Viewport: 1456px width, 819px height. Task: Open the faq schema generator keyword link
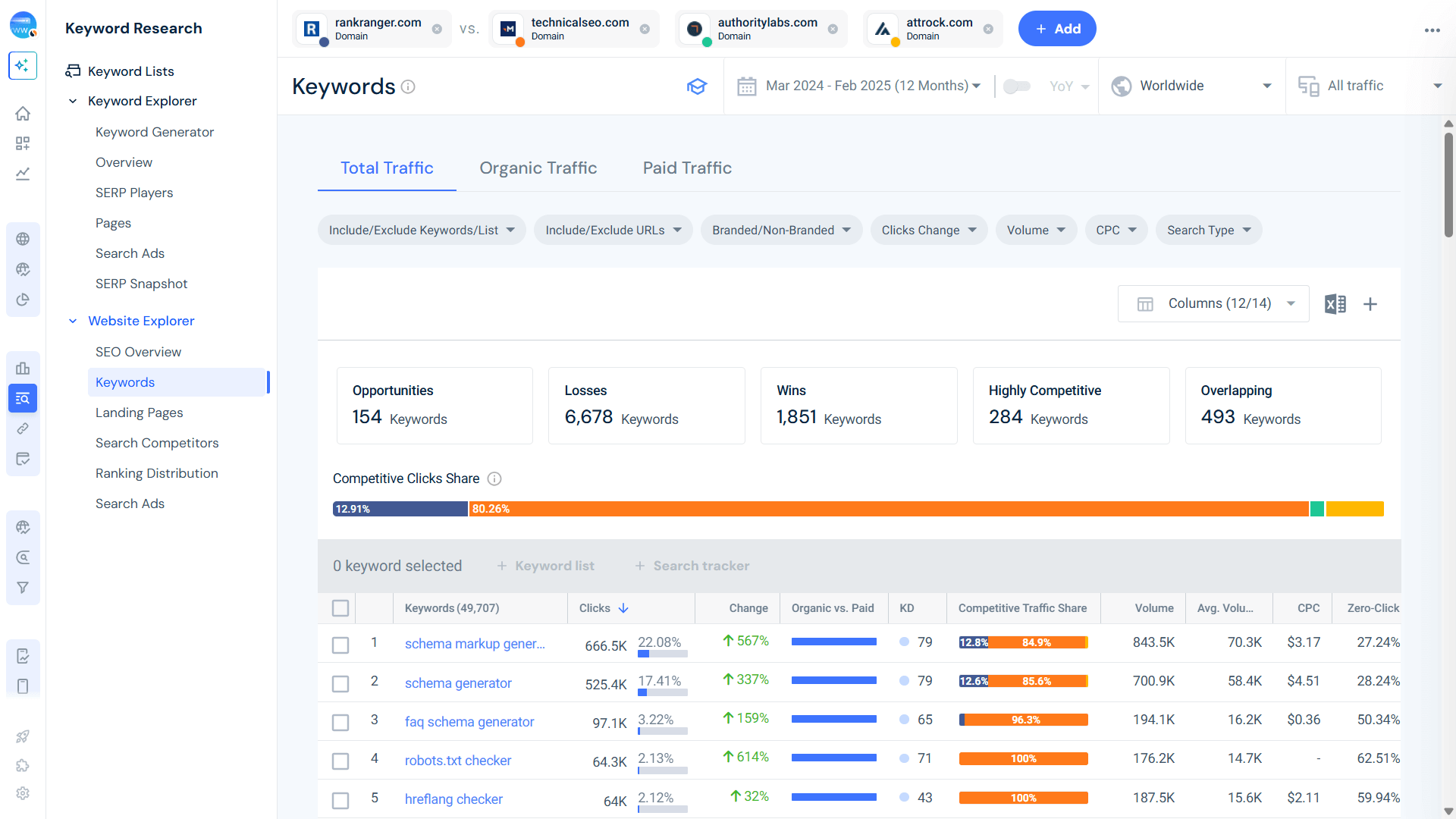(x=469, y=721)
